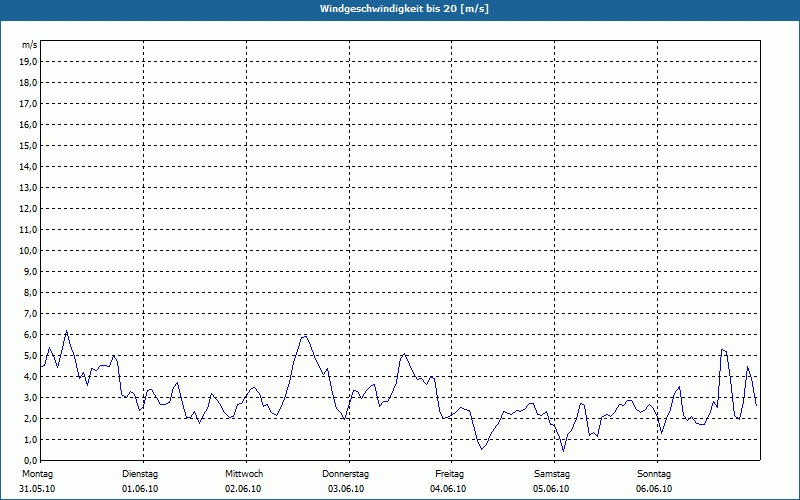Select the 14,0 axis label

[x=29, y=166]
